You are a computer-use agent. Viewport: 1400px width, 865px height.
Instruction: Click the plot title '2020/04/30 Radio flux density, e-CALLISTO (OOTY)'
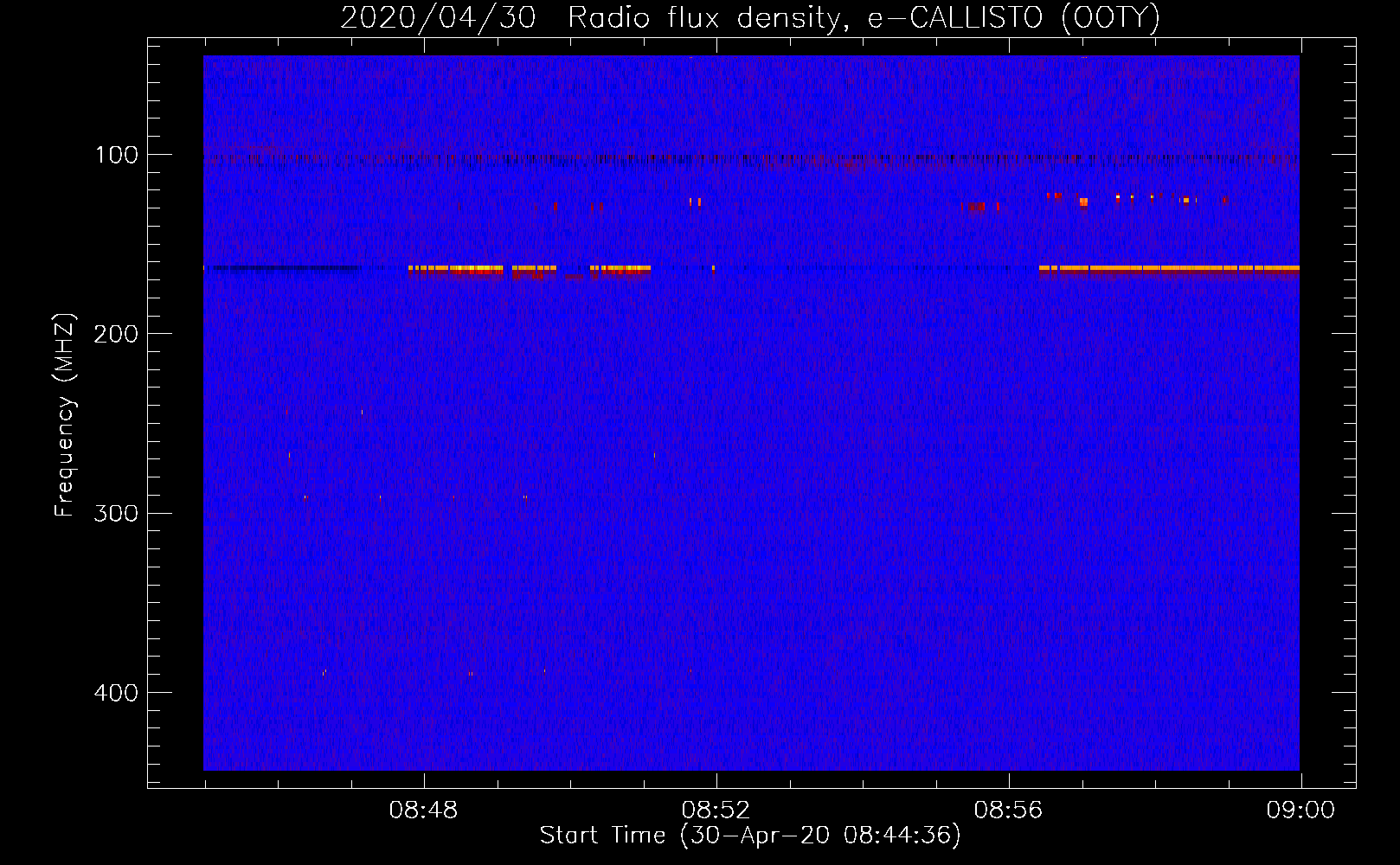coord(750,18)
